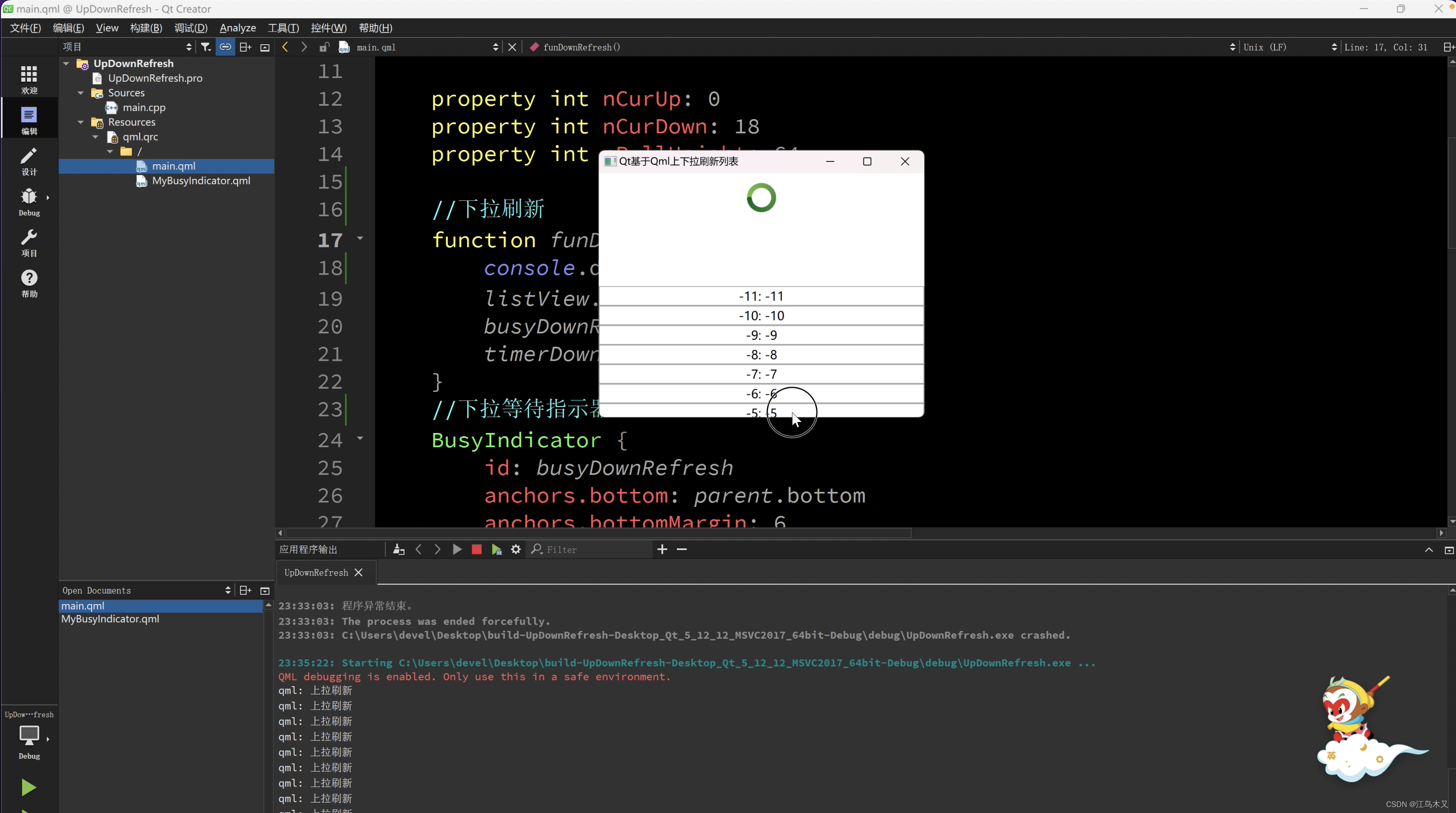Open the Analyze menu
Viewport: 1456px width, 813px height.
(x=237, y=28)
